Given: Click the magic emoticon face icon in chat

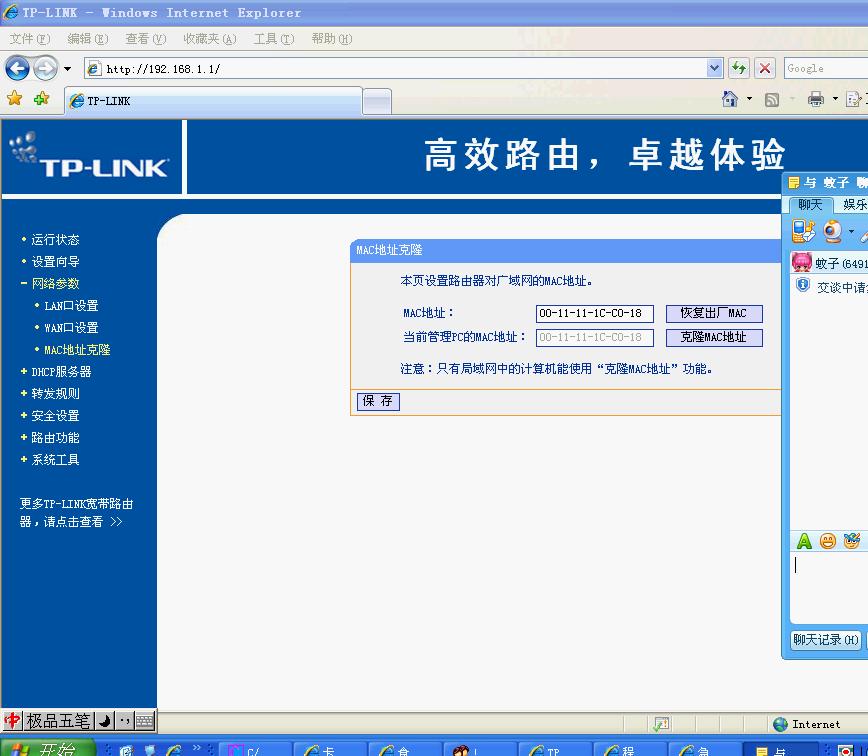Looking at the screenshot, I should pos(852,540).
